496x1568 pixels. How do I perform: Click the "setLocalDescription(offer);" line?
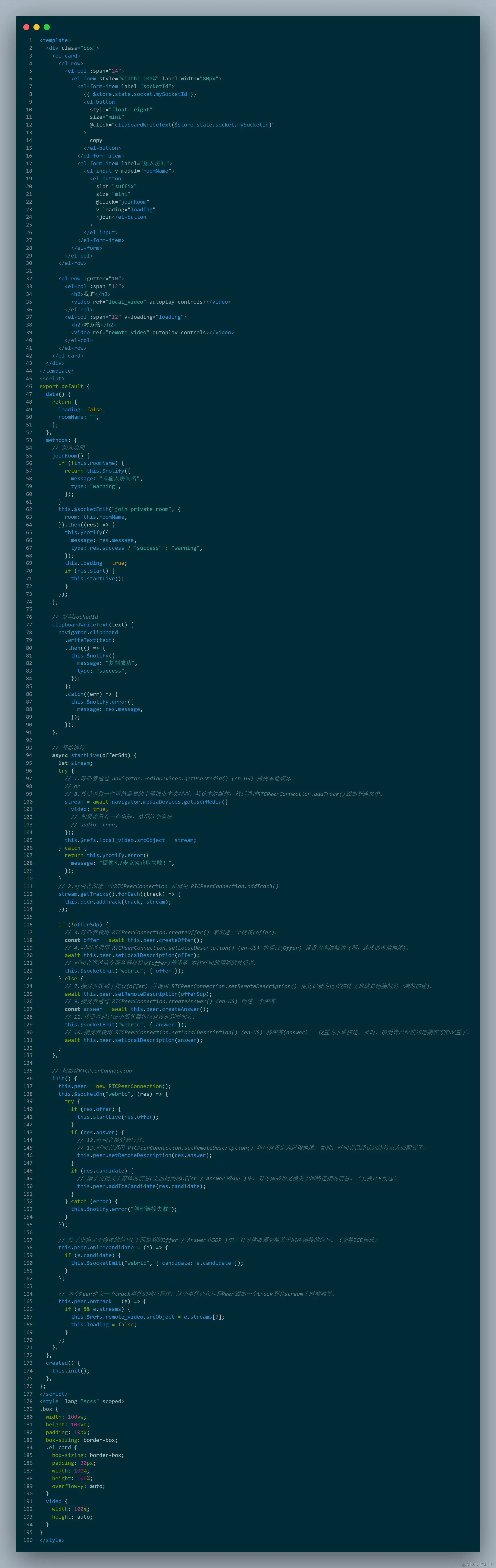[x=132, y=956]
